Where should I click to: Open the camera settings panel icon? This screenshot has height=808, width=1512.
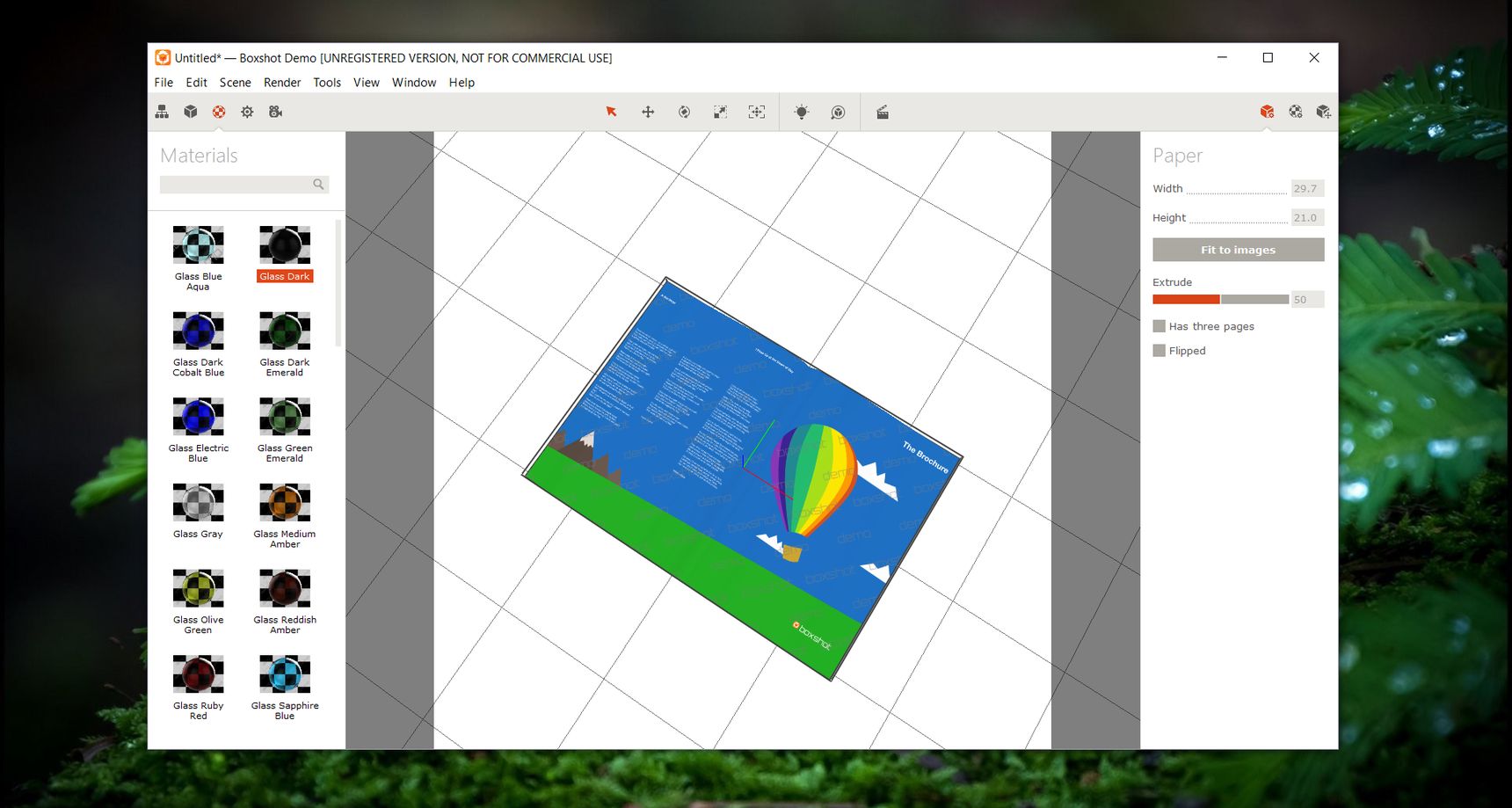276,112
